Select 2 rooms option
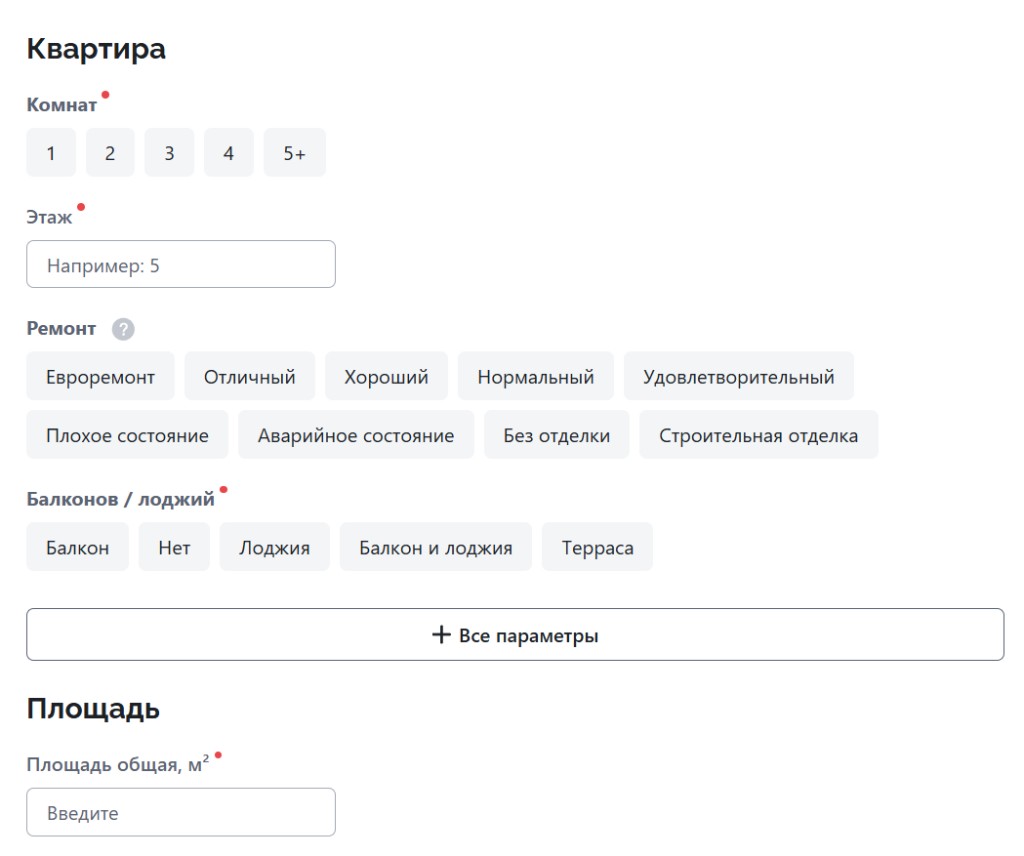The image size is (1024, 856). (x=110, y=153)
